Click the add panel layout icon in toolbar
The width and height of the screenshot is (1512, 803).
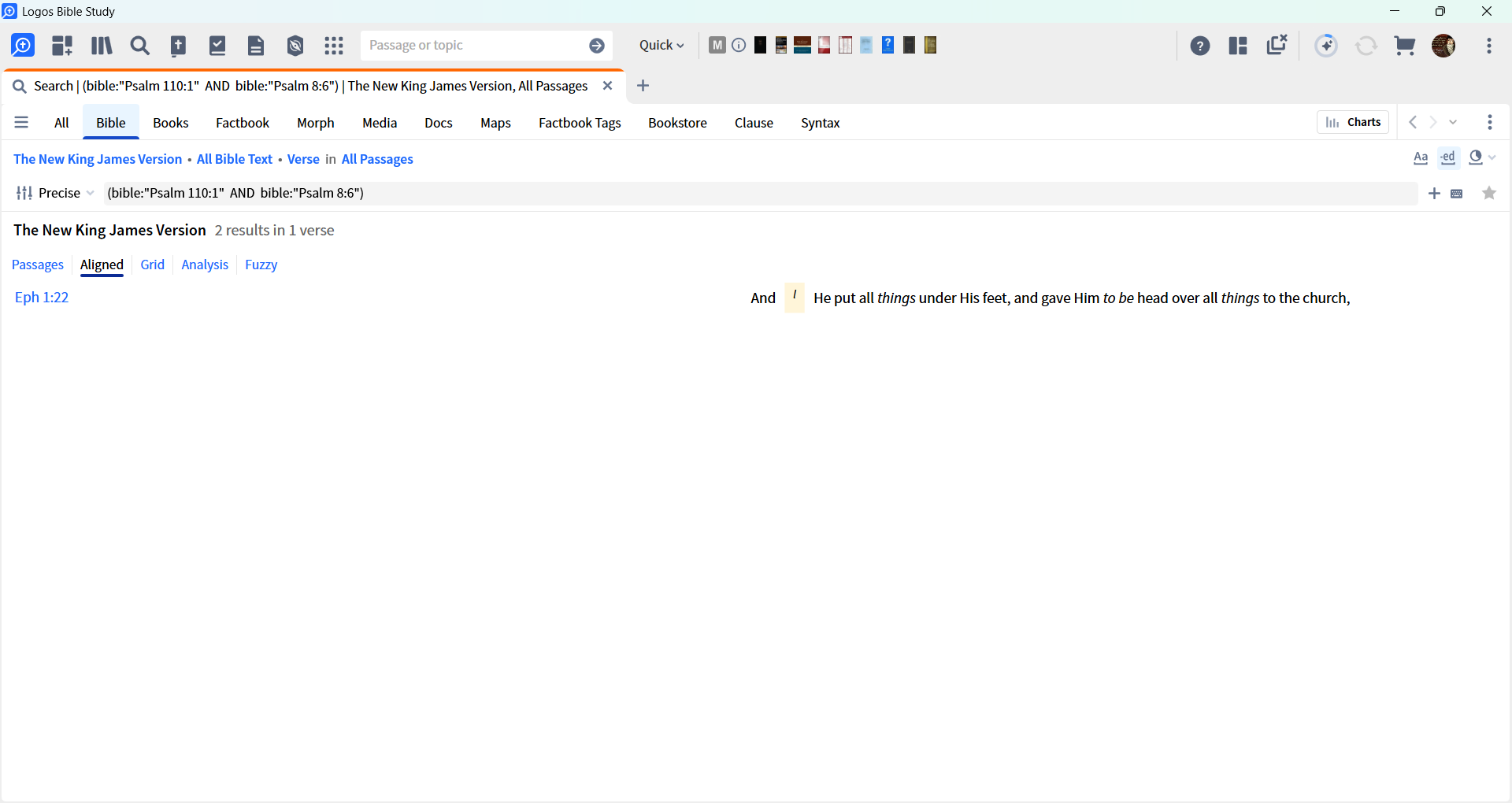(x=62, y=46)
